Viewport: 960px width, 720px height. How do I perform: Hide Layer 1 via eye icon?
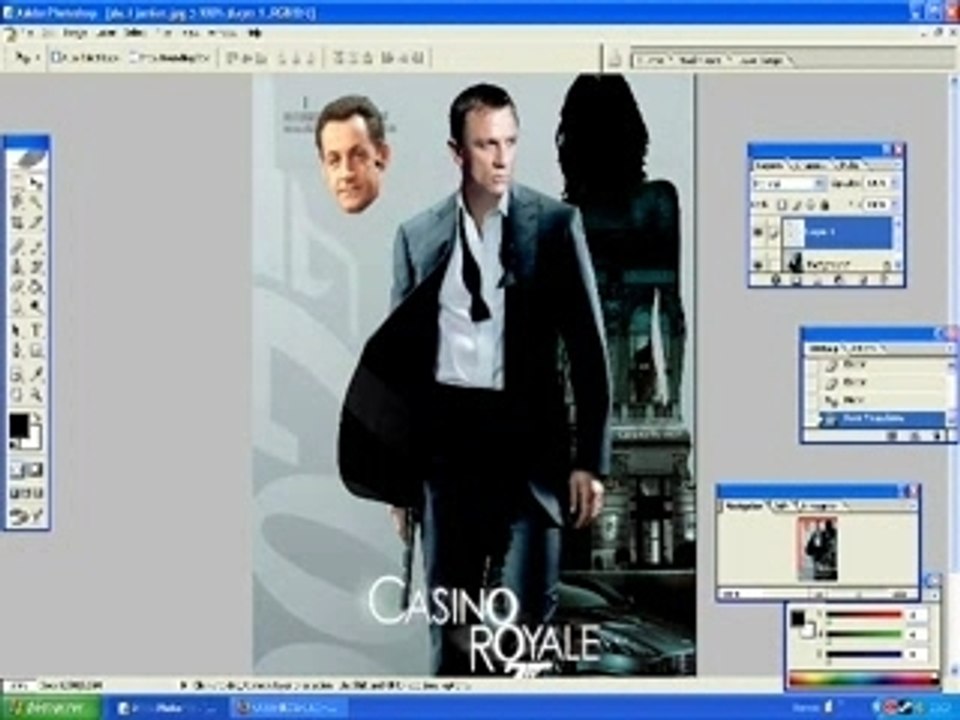point(759,232)
